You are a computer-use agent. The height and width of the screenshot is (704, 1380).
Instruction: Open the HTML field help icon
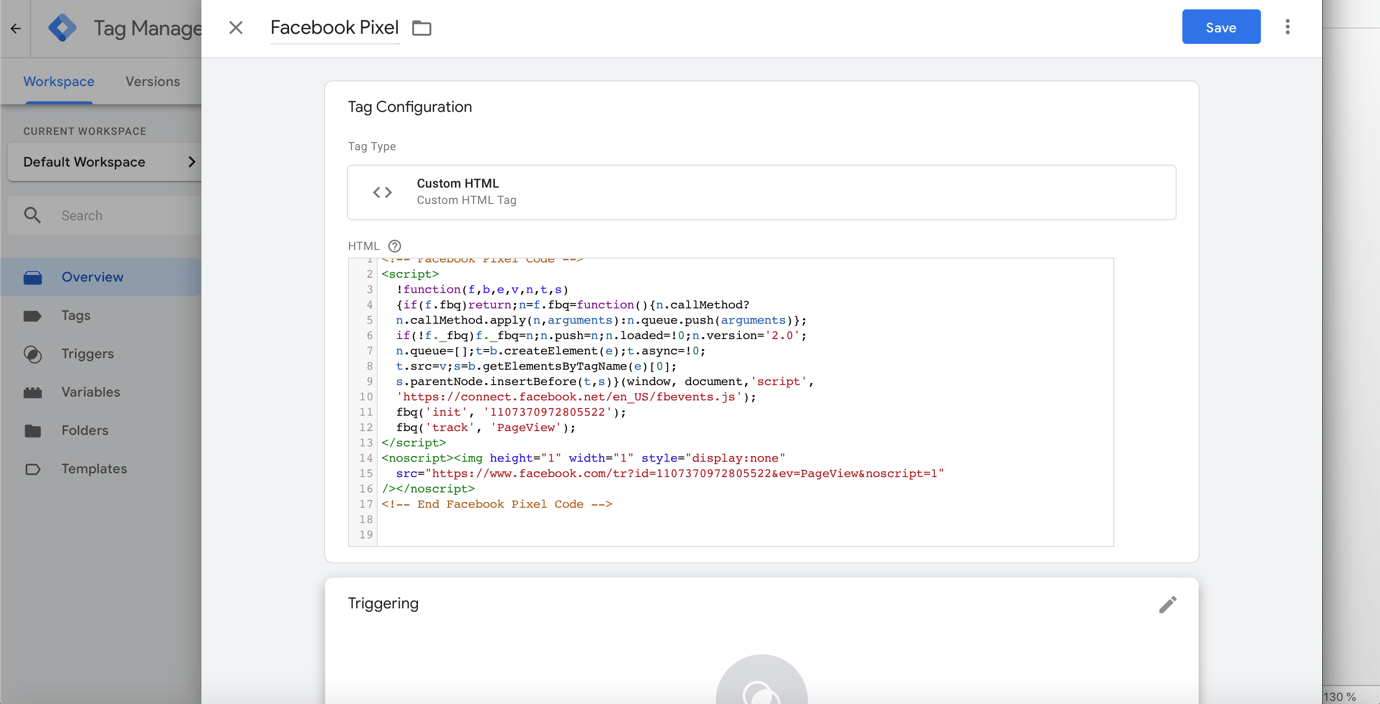tap(395, 246)
